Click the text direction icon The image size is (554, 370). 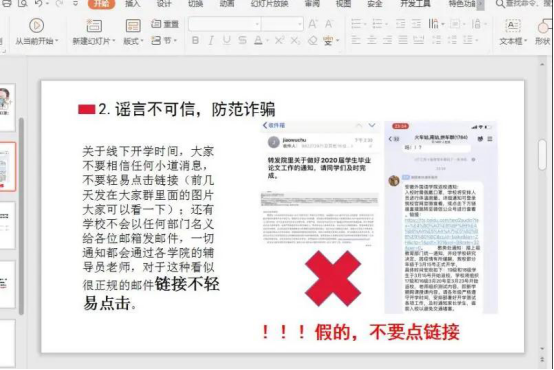click(x=434, y=24)
